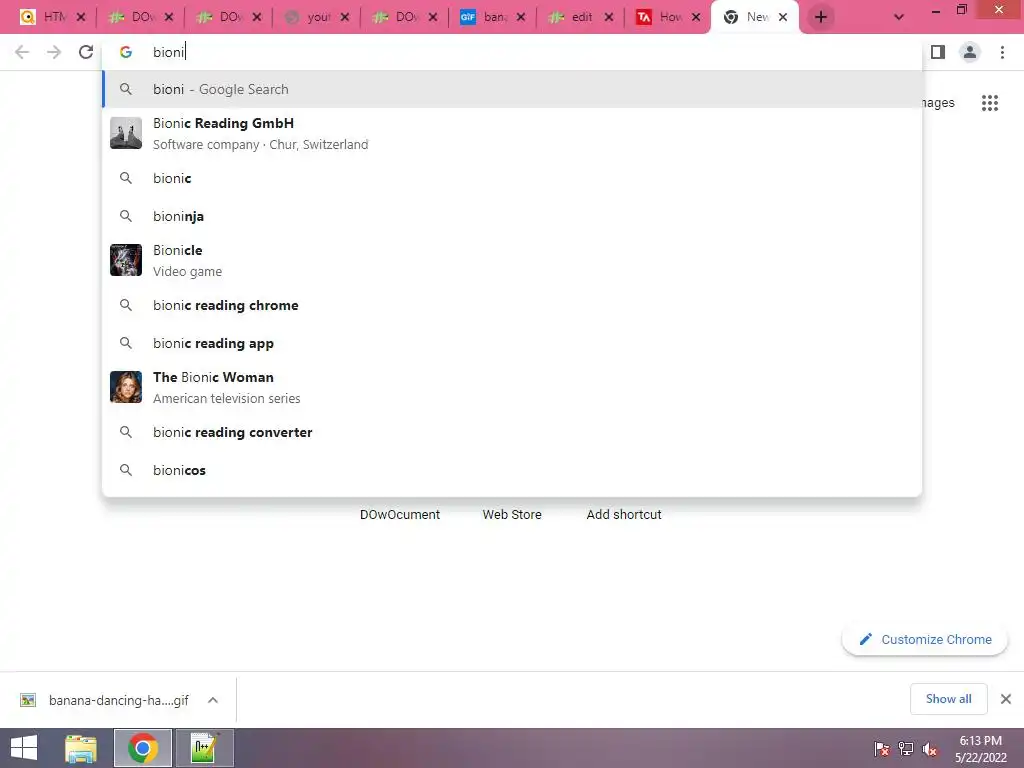The height and width of the screenshot is (768, 1024).
Task: Close the 'edit' tab
Action: click(609, 17)
